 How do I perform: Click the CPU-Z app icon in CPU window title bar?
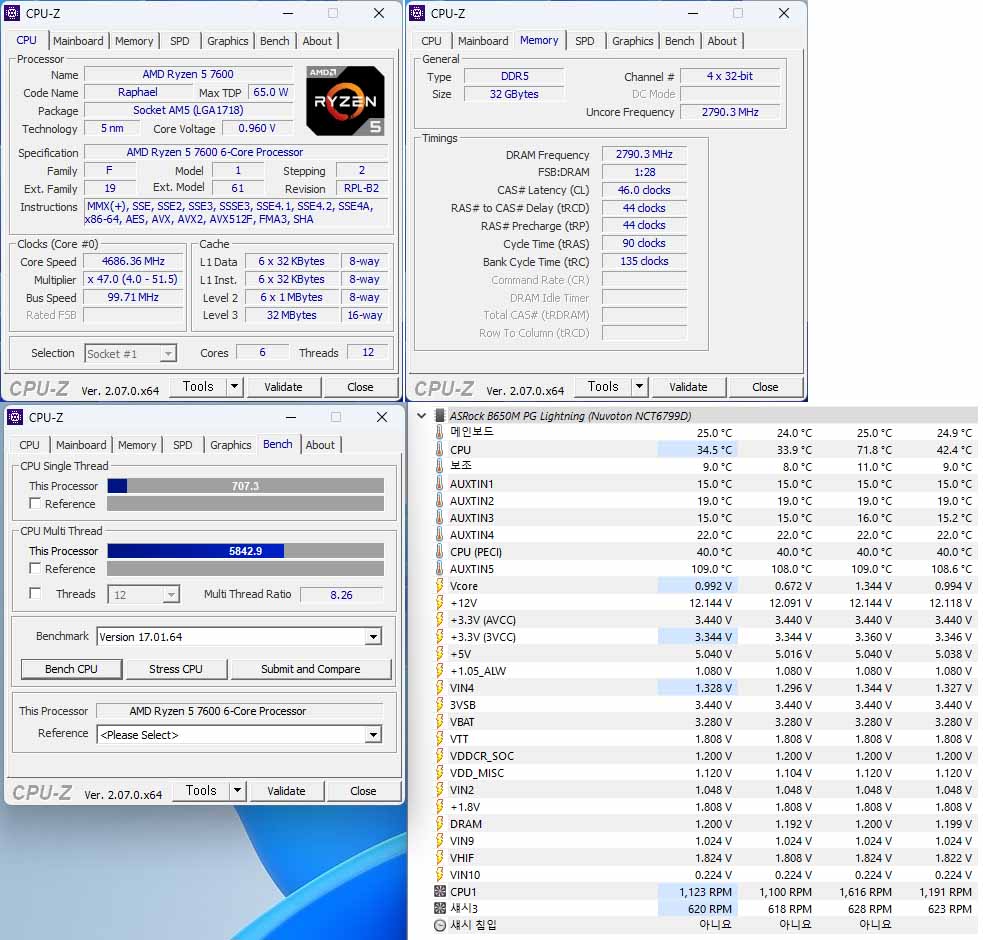coord(12,13)
